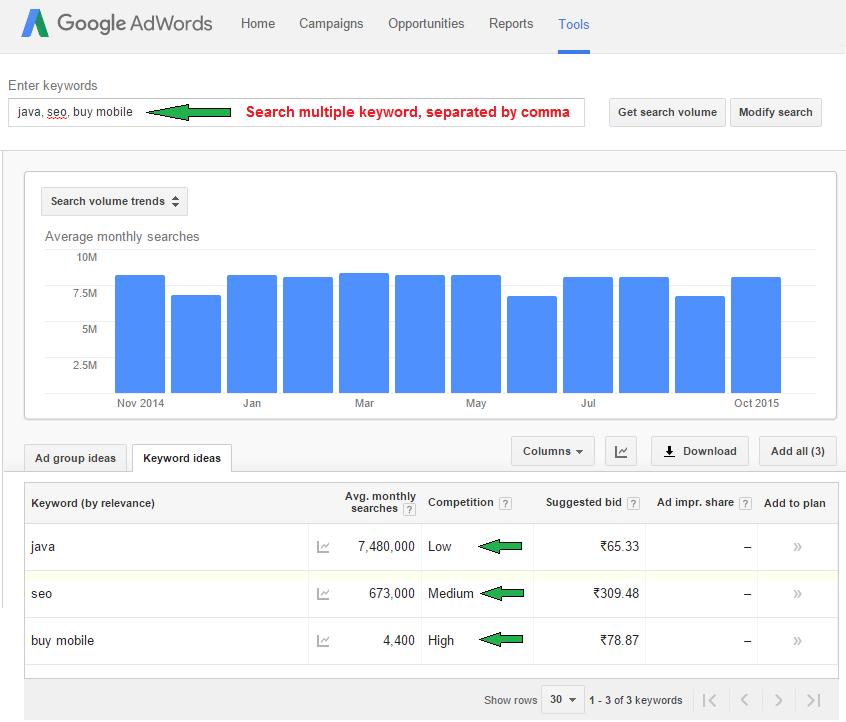Show trend chart icon for seo

[x=323, y=594]
